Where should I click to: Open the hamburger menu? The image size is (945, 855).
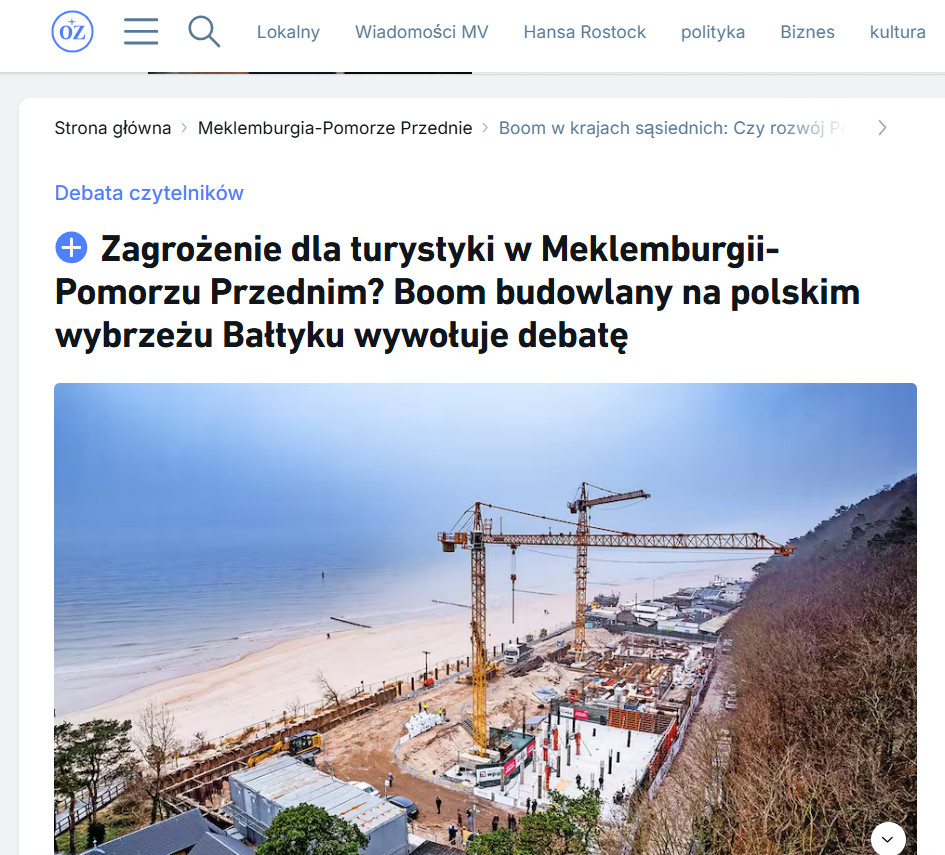tap(141, 31)
